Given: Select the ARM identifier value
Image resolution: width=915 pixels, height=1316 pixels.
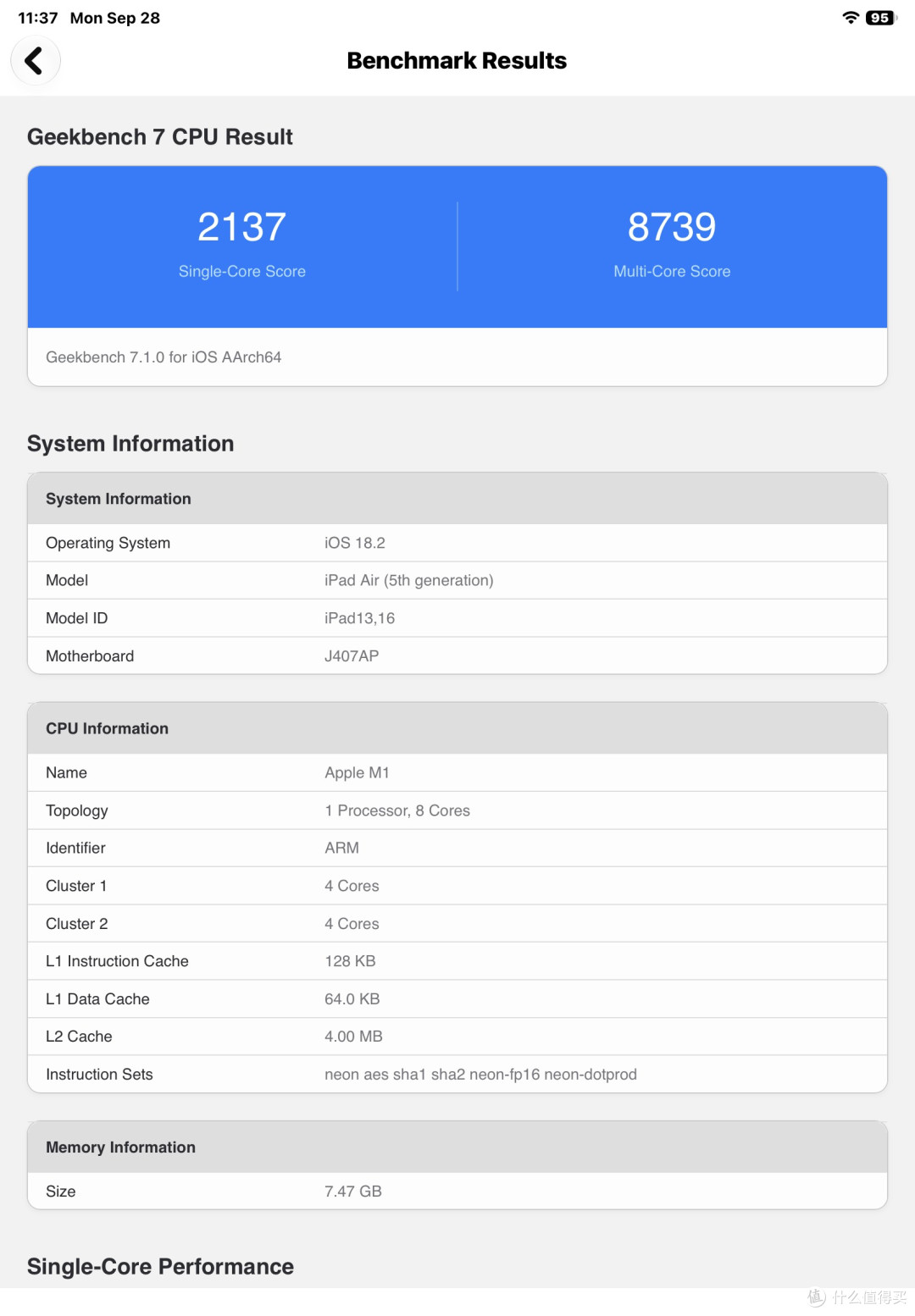Looking at the screenshot, I should click(x=342, y=848).
